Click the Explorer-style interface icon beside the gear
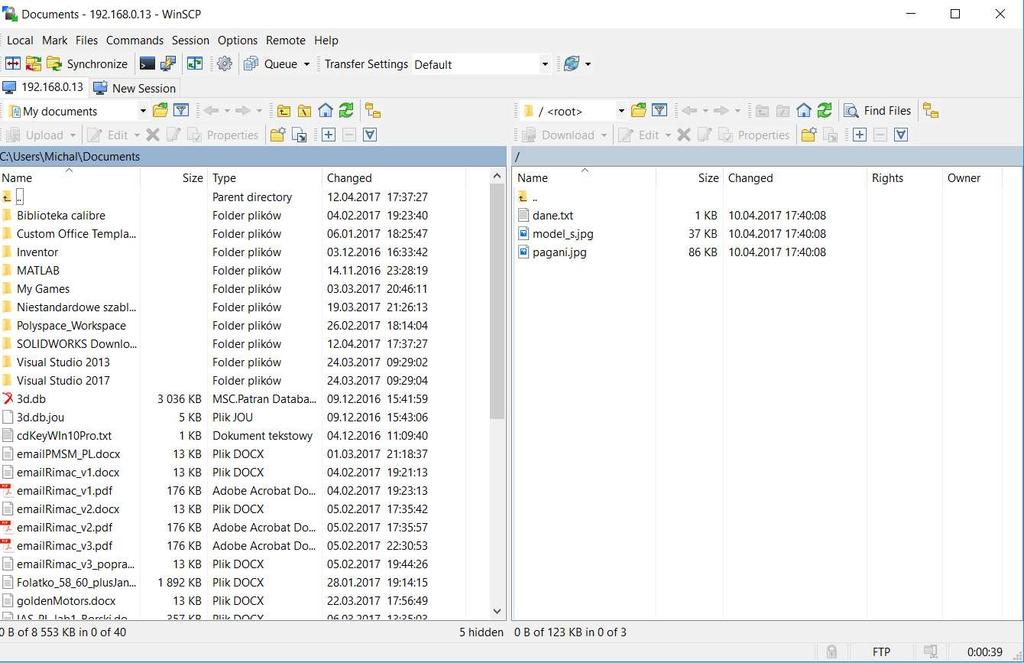Screen dimensions: 1024x663 (x=195, y=63)
